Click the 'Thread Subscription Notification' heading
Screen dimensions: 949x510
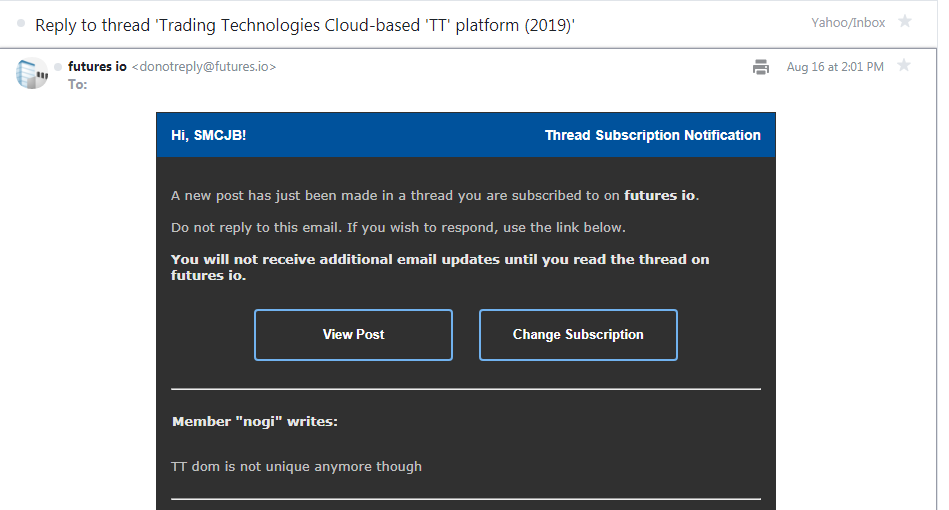click(x=652, y=135)
